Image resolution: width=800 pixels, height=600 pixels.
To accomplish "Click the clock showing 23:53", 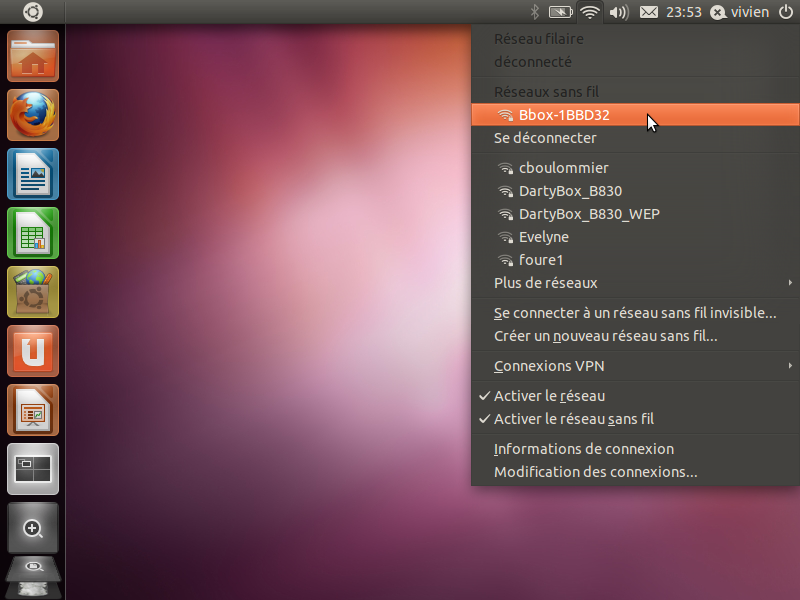I will click(x=684, y=12).
